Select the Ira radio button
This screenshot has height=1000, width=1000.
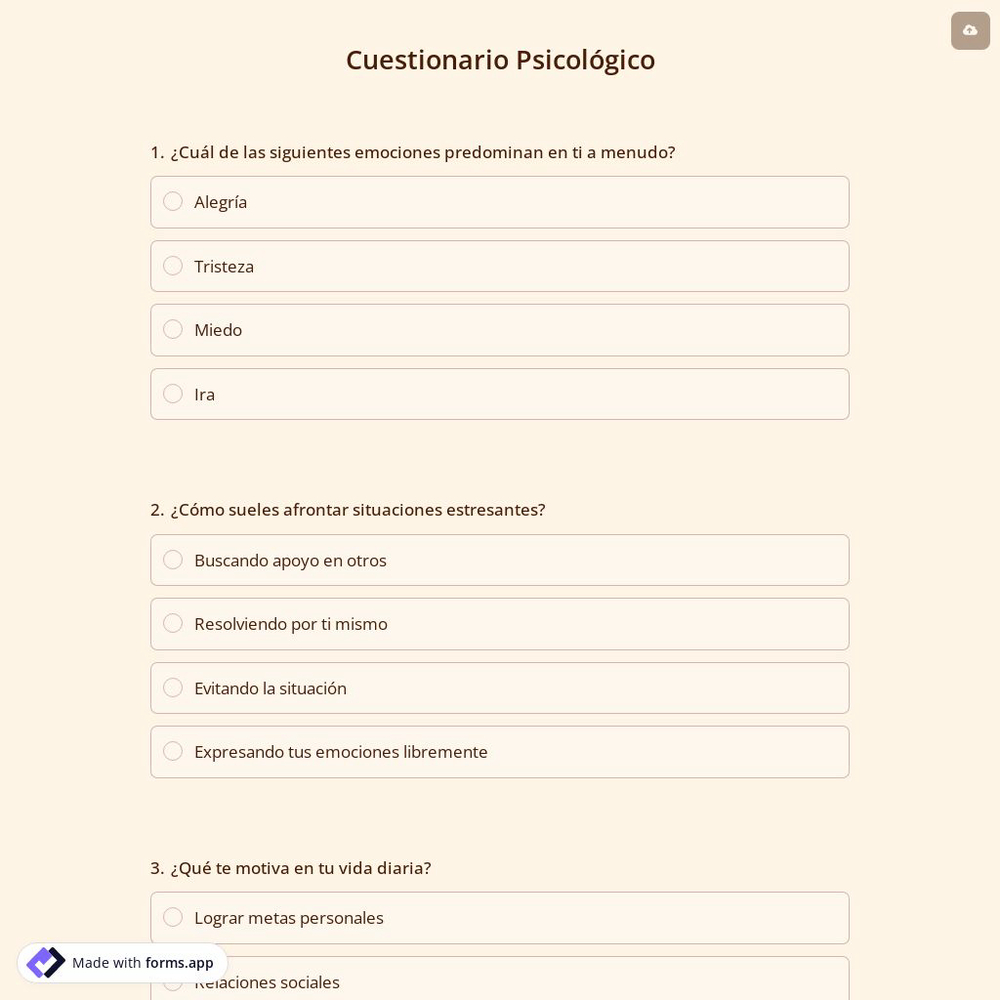coord(173,393)
